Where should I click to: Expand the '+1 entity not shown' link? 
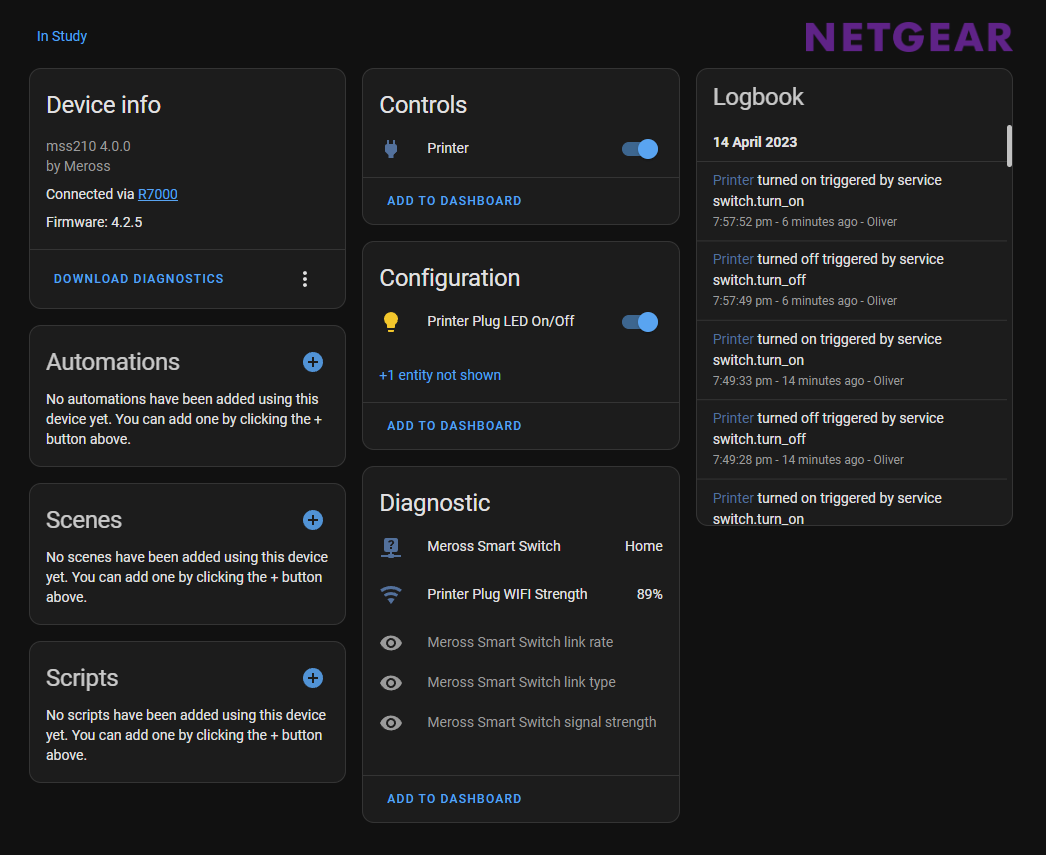click(x=440, y=375)
